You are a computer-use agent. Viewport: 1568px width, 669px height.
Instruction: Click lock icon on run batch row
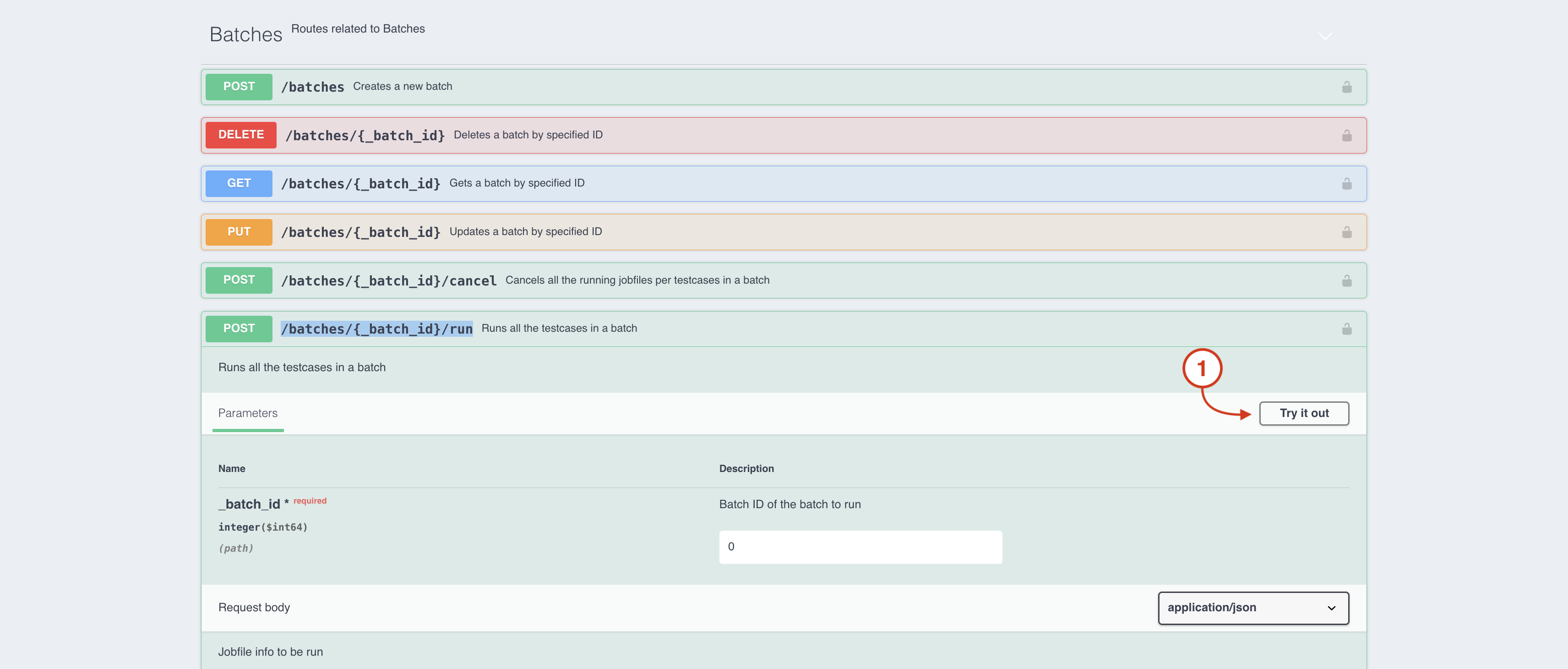pos(1346,329)
